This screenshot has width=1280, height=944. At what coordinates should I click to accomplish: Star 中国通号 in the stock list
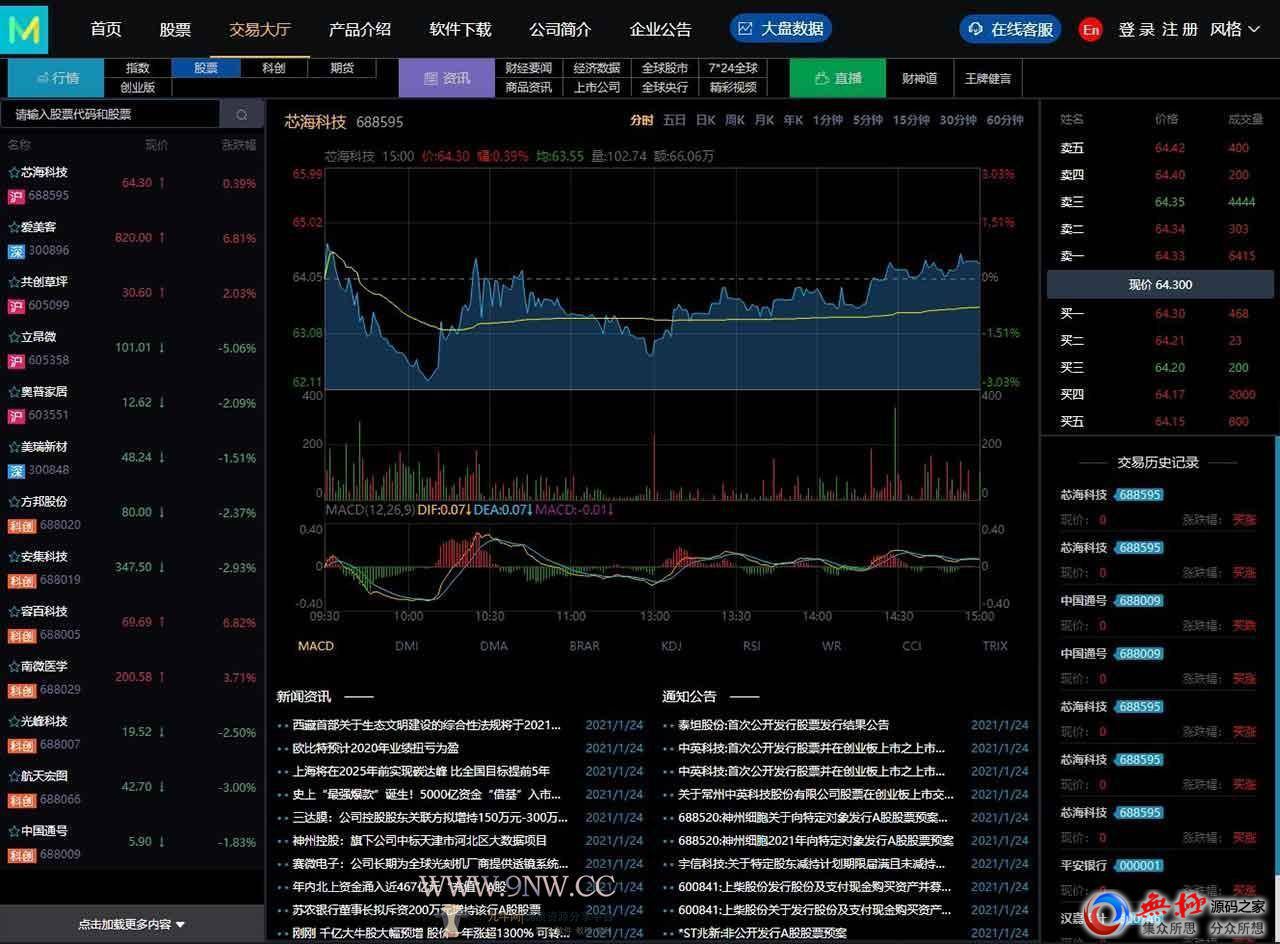(x=14, y=831)
